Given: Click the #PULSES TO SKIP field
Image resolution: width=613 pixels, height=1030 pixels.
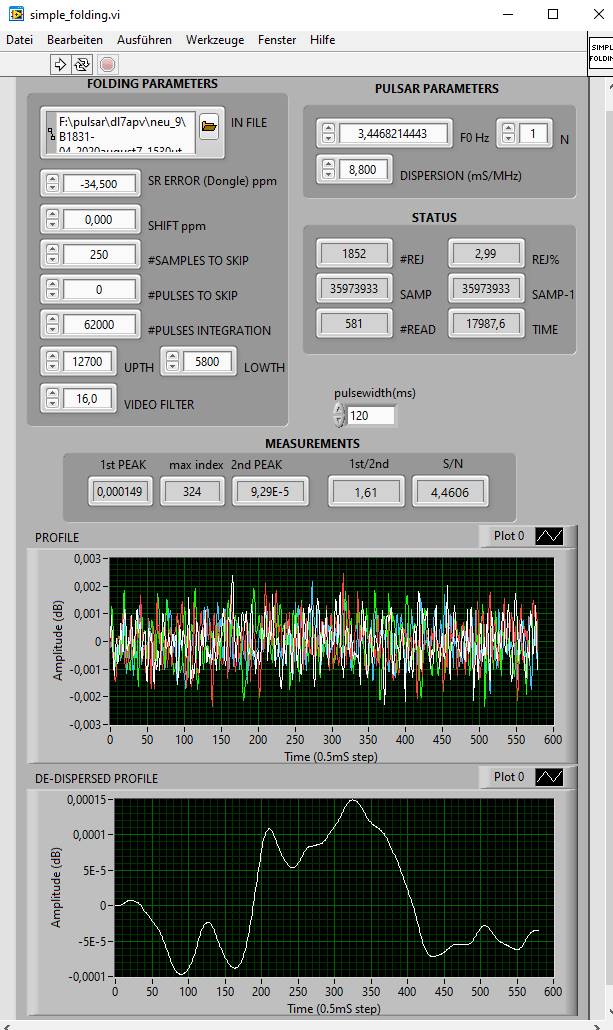Looking at the screenshot, I should [x=99, y=290].
